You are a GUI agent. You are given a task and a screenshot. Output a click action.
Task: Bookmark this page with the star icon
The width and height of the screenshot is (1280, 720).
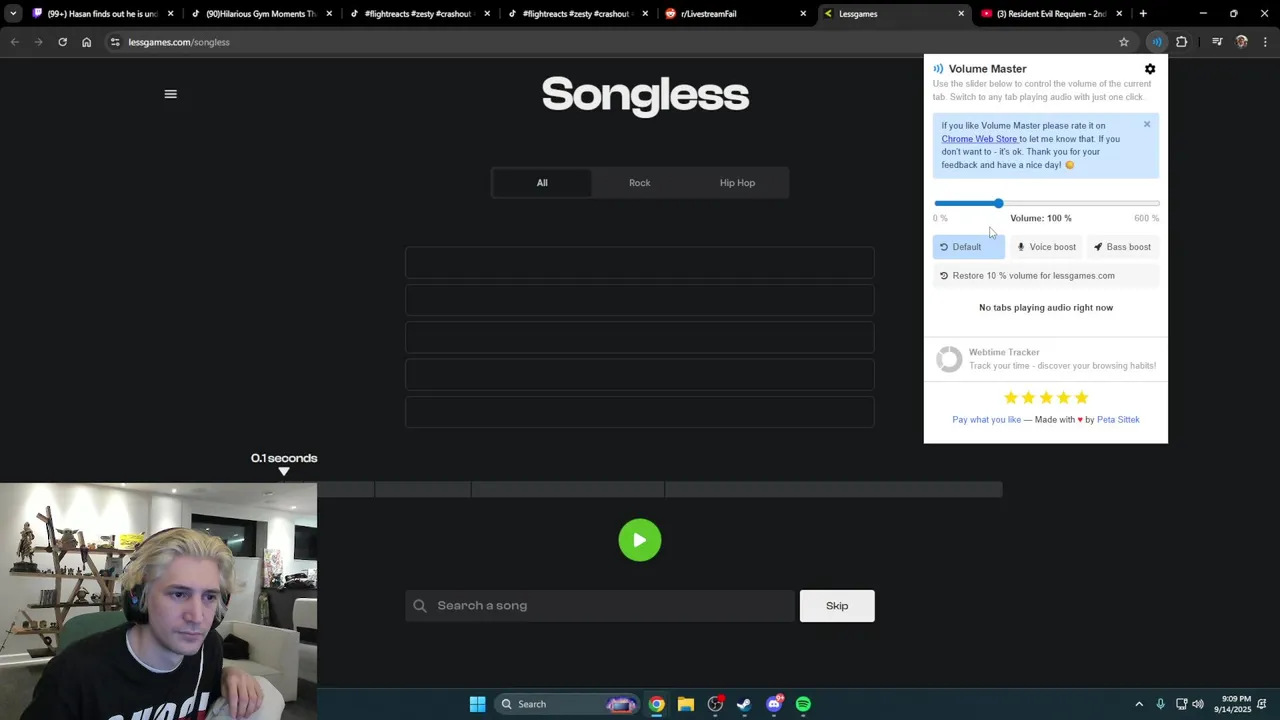point(1124,42)
